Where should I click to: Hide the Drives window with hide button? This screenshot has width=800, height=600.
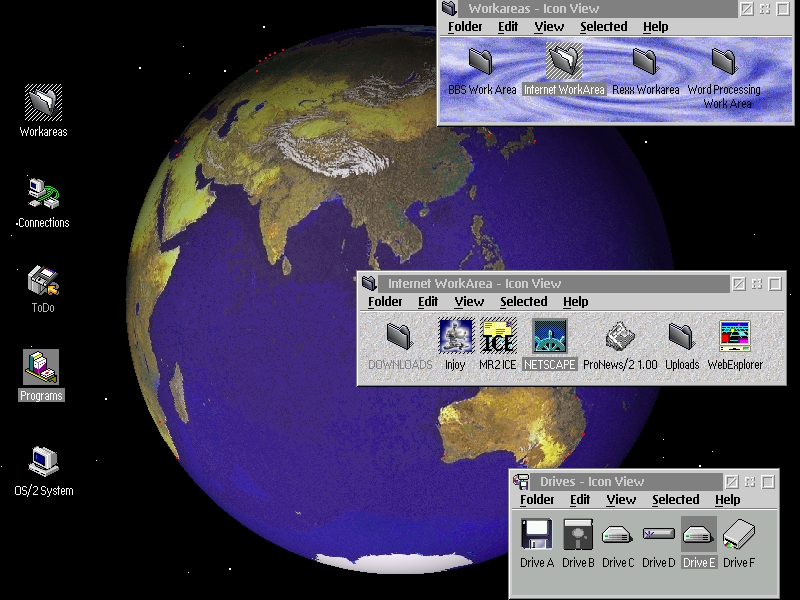click(x=732, y=482)
